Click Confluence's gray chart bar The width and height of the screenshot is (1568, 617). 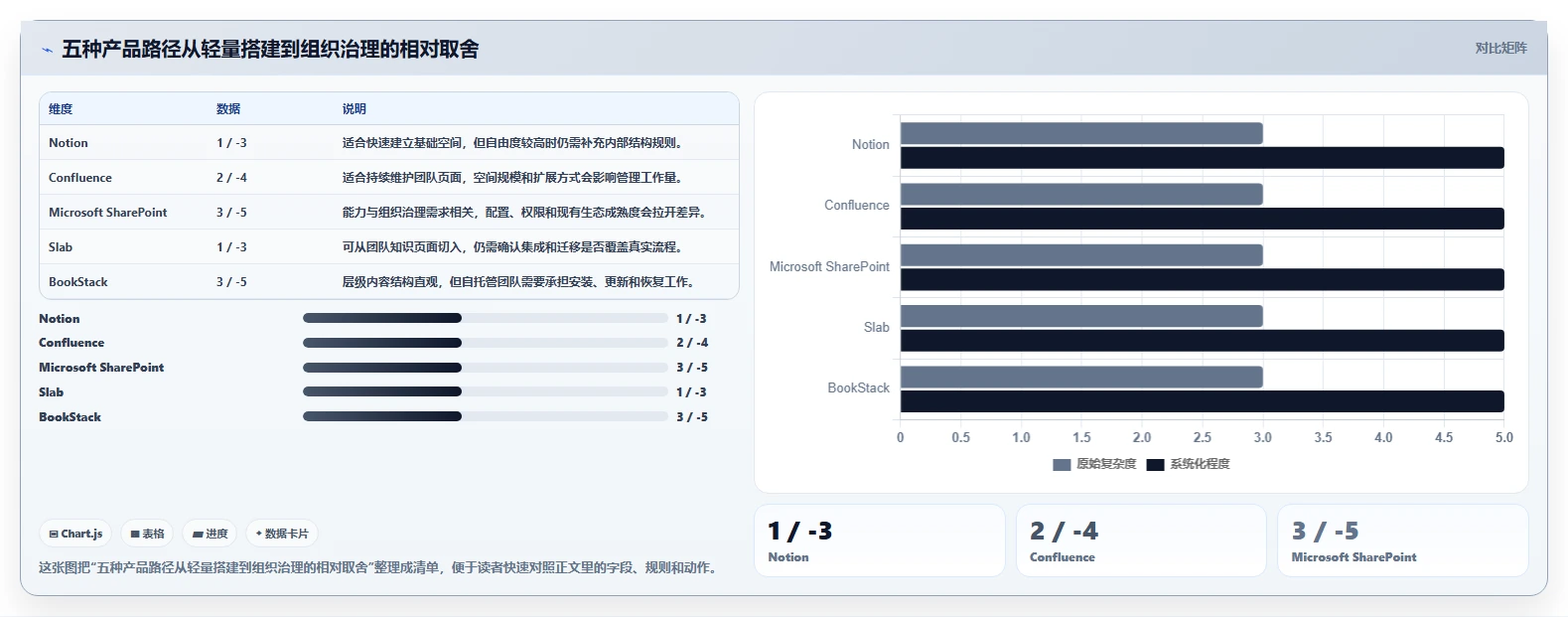click(x=1081, y=194)
